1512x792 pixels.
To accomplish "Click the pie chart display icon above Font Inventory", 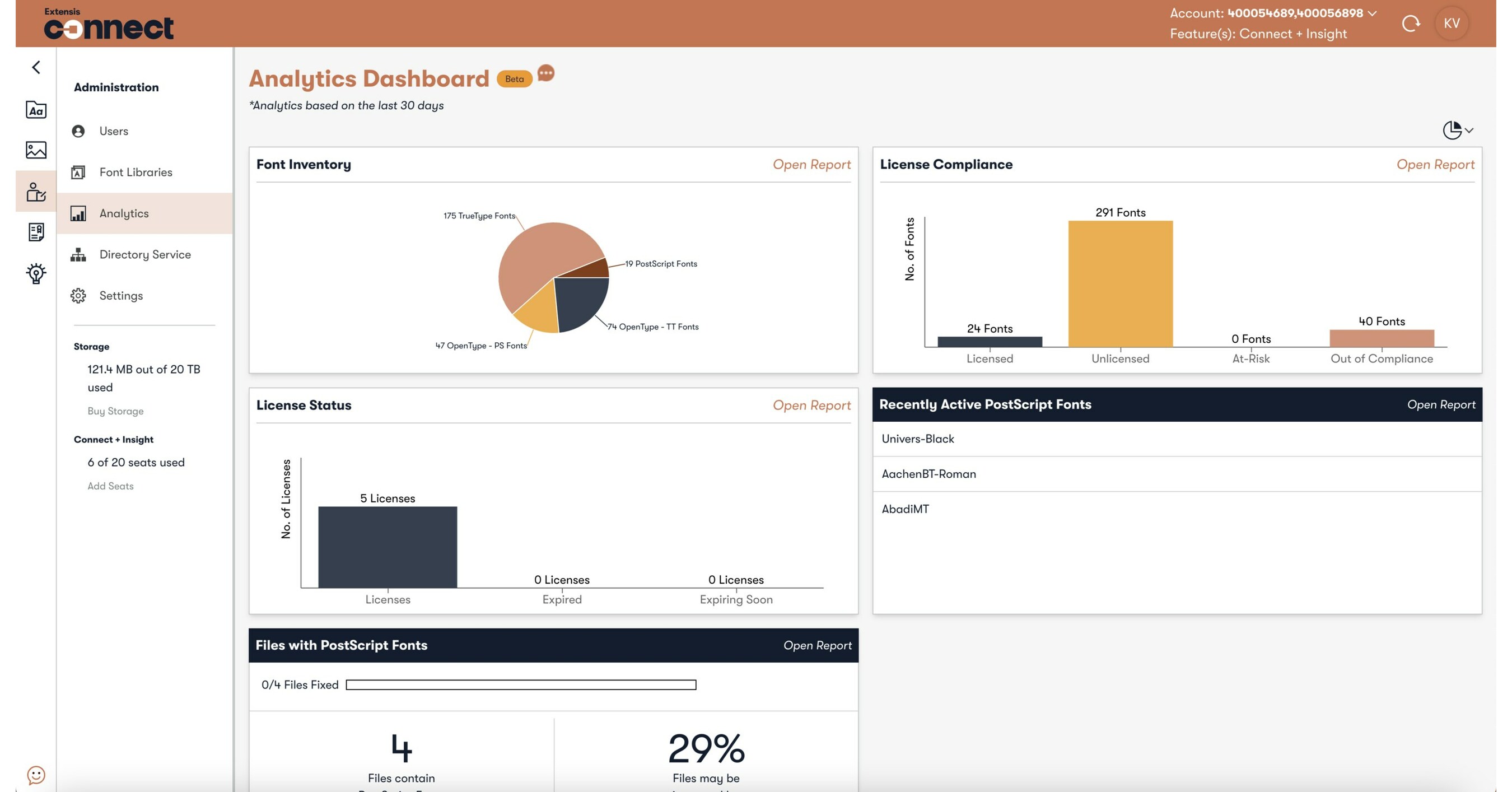I will tap(1451, 131).
